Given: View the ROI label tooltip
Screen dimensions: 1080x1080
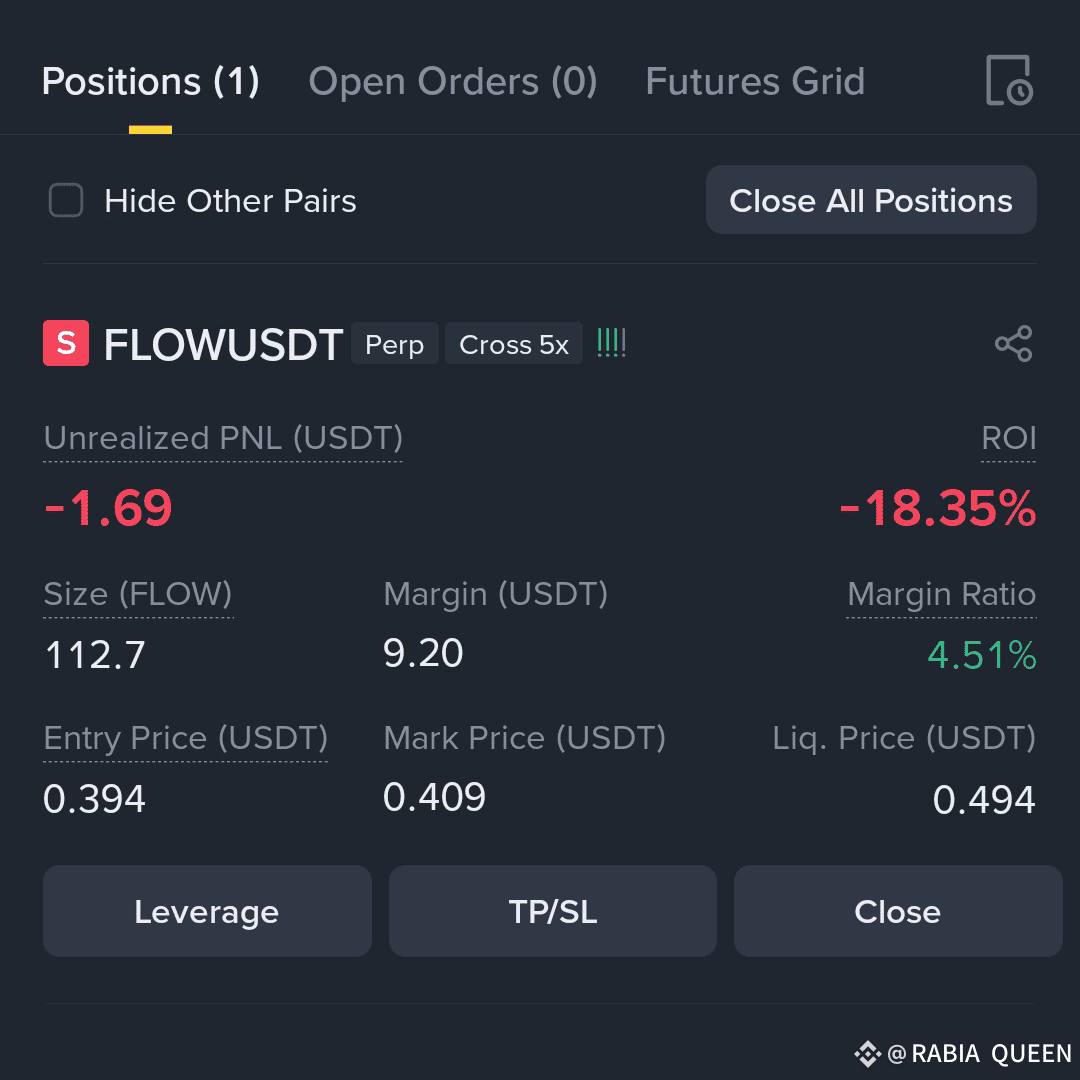Looking at the screenshot, I should (1008, 438).
